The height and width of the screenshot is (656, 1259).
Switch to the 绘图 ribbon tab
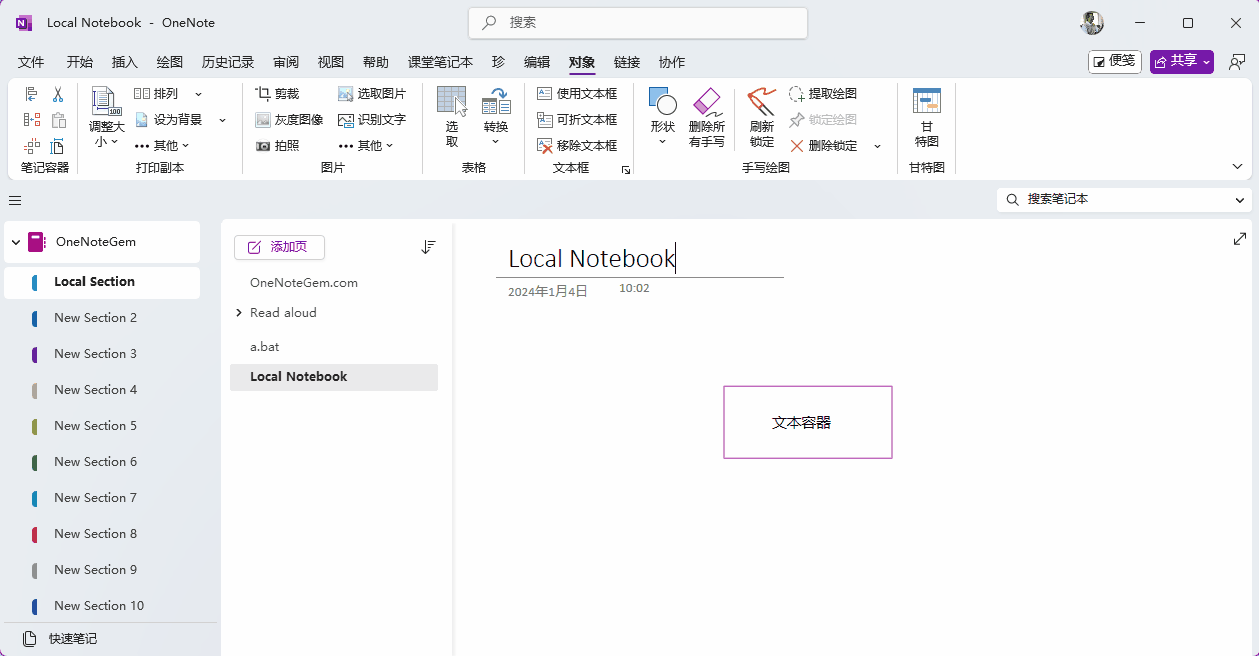[x=170, y=62]
